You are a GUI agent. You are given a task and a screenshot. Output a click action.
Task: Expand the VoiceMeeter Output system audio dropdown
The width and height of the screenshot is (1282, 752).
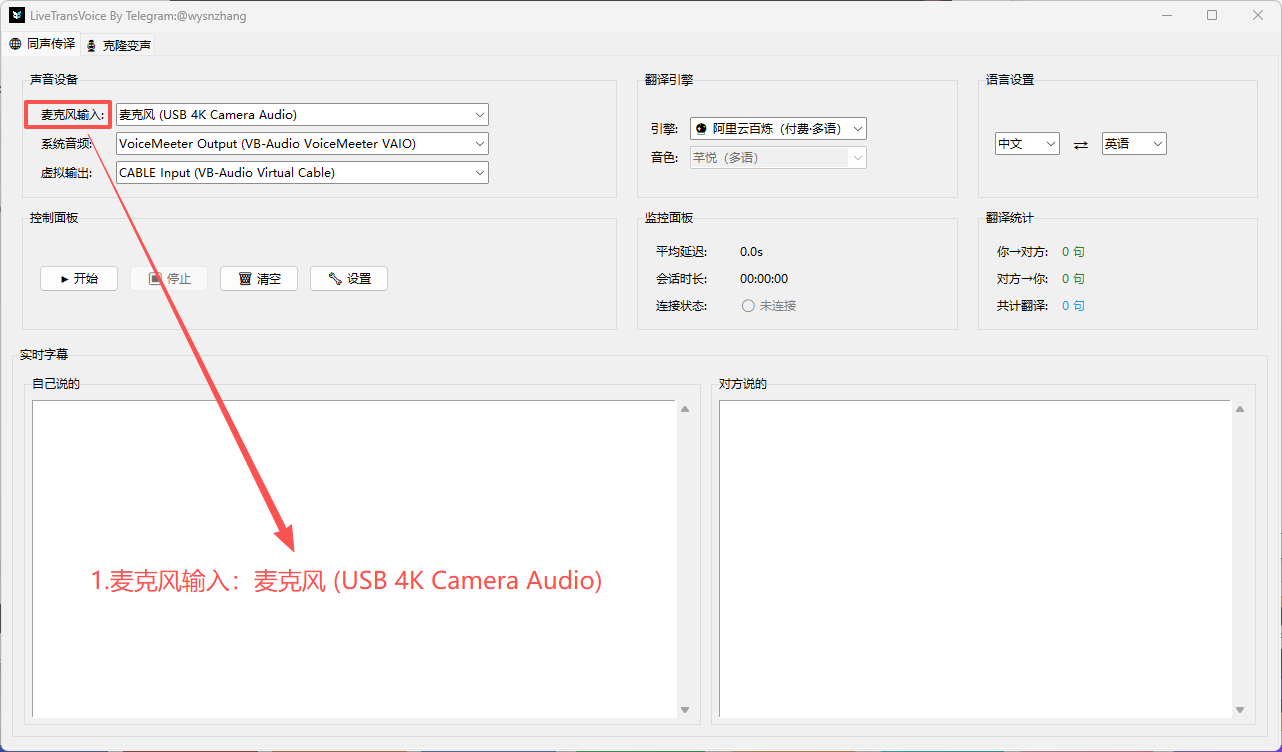302,144
